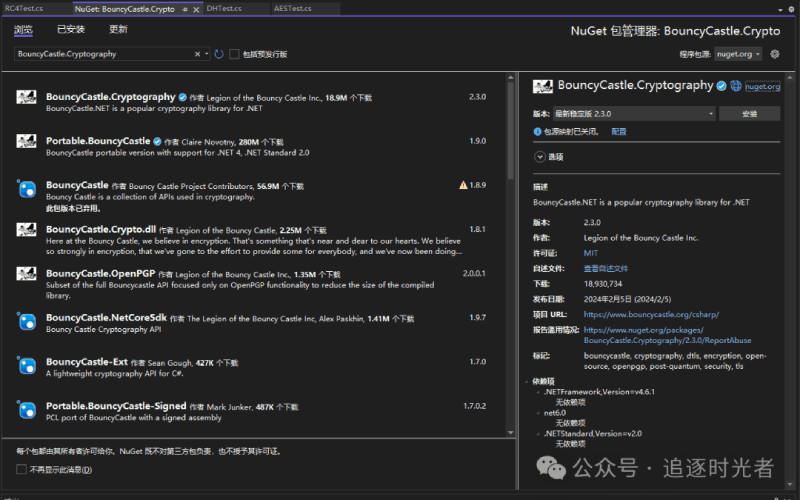
Task: Click the Install (安装) button
Action: 749,114
